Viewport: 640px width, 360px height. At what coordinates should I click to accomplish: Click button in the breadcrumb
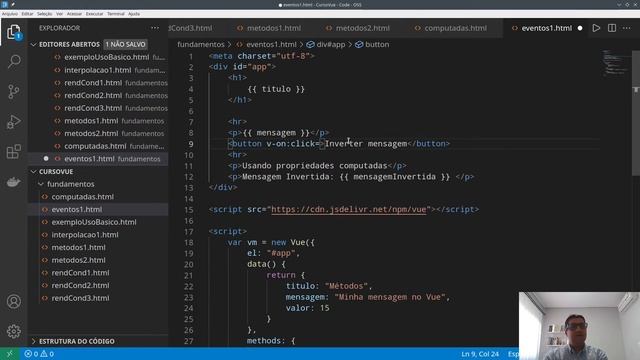tap(377, 44)
